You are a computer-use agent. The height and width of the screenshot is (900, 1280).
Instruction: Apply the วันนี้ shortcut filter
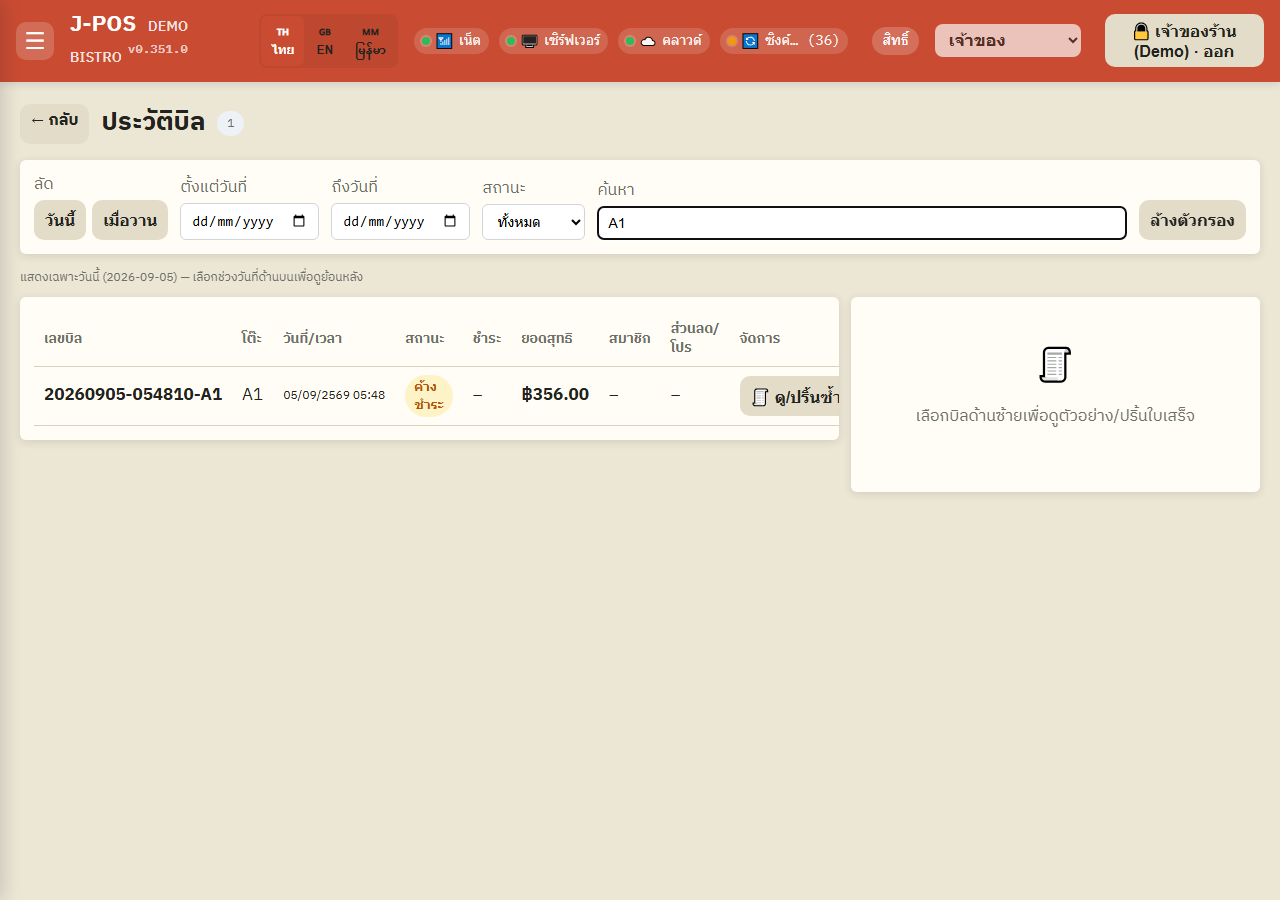click(x=60, y=220)
